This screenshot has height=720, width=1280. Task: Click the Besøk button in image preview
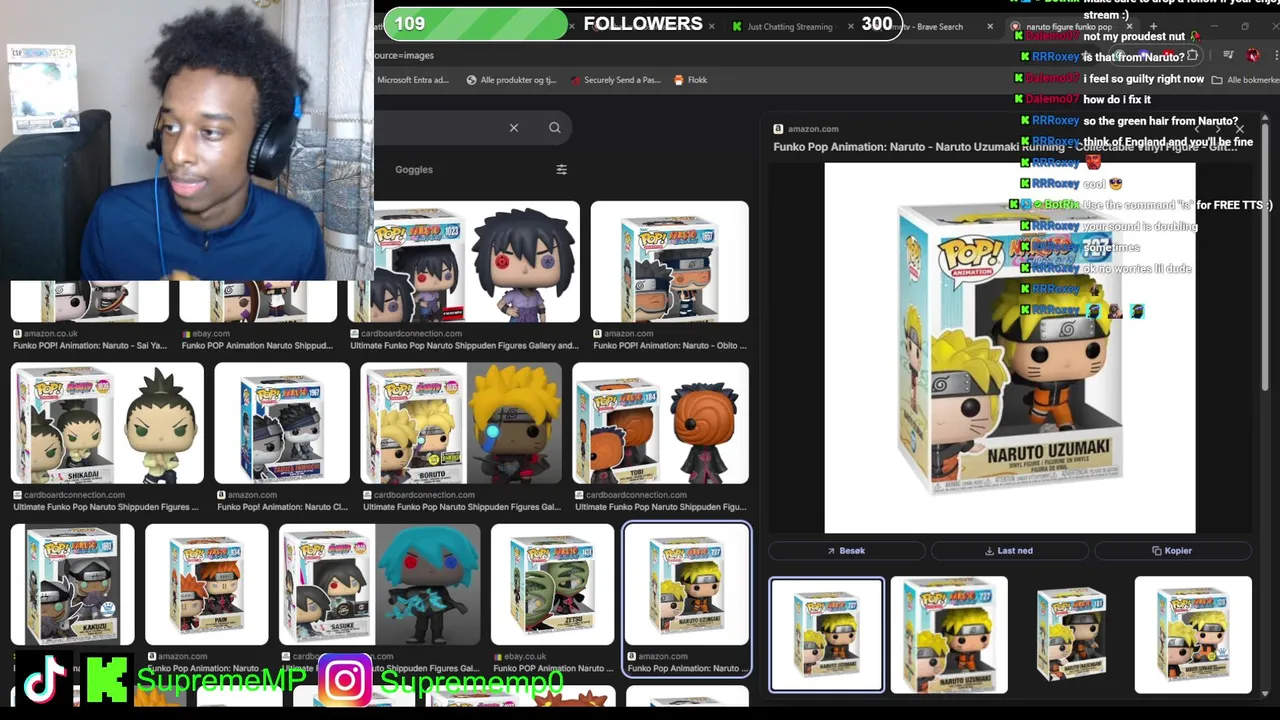(x=846, y=551)
